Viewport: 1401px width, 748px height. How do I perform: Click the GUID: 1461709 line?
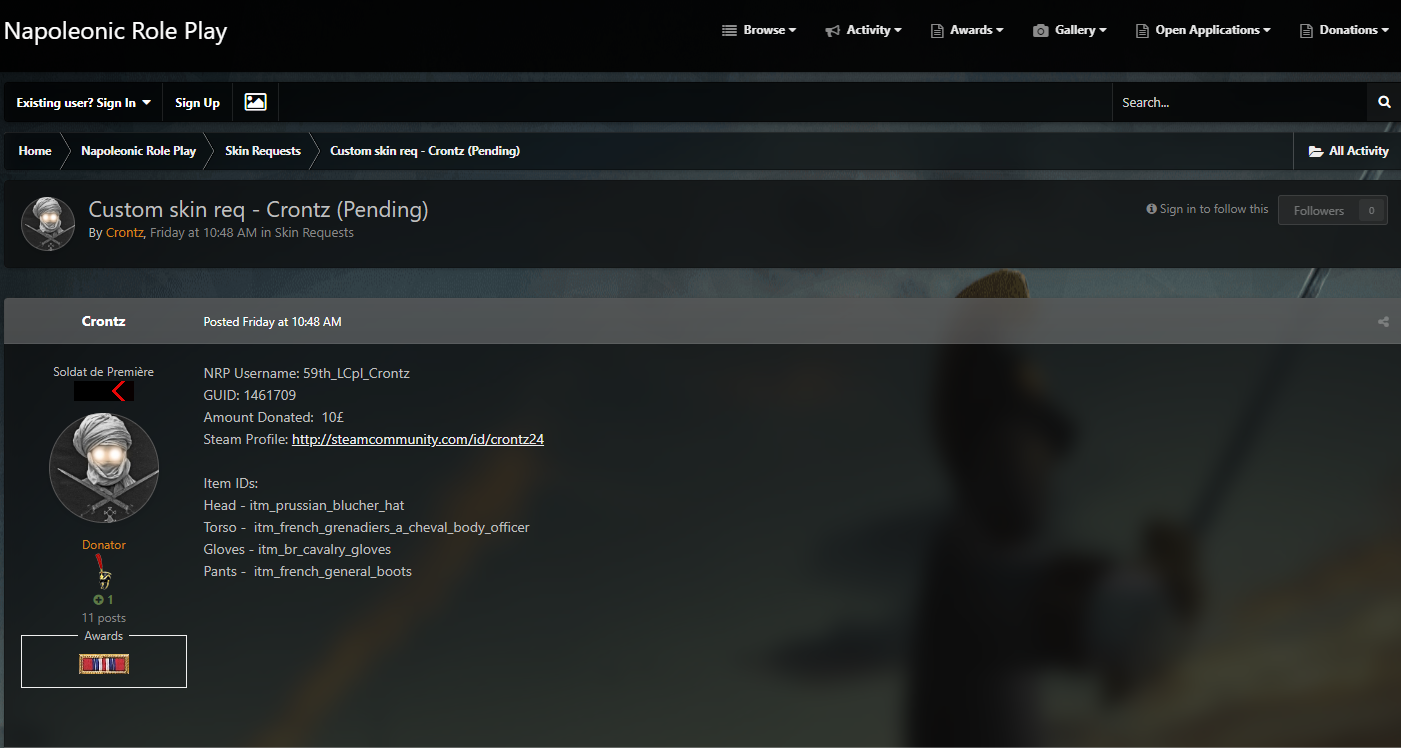coord(250,395)
